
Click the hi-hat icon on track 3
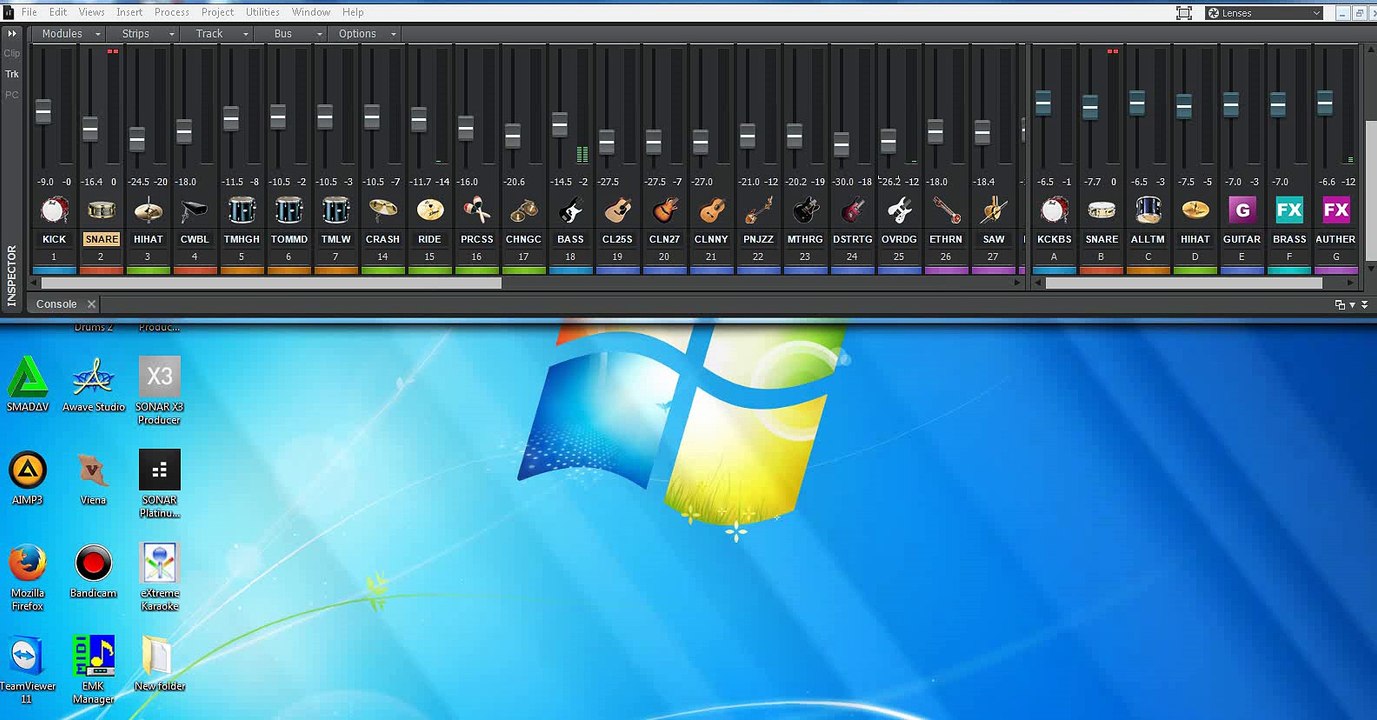148,210
